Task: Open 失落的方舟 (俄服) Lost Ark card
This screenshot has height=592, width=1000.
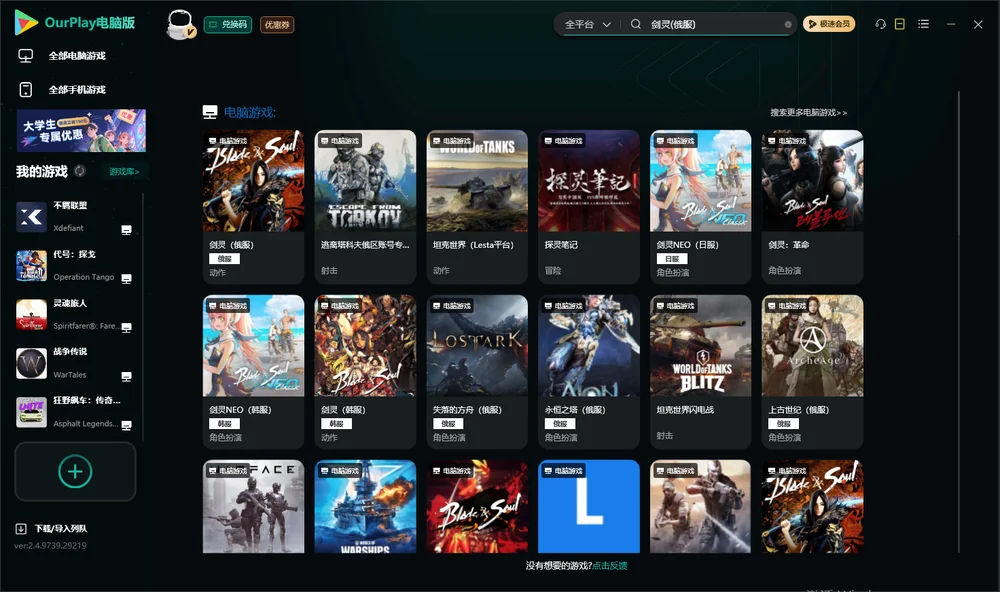Action: click(477, 372)
